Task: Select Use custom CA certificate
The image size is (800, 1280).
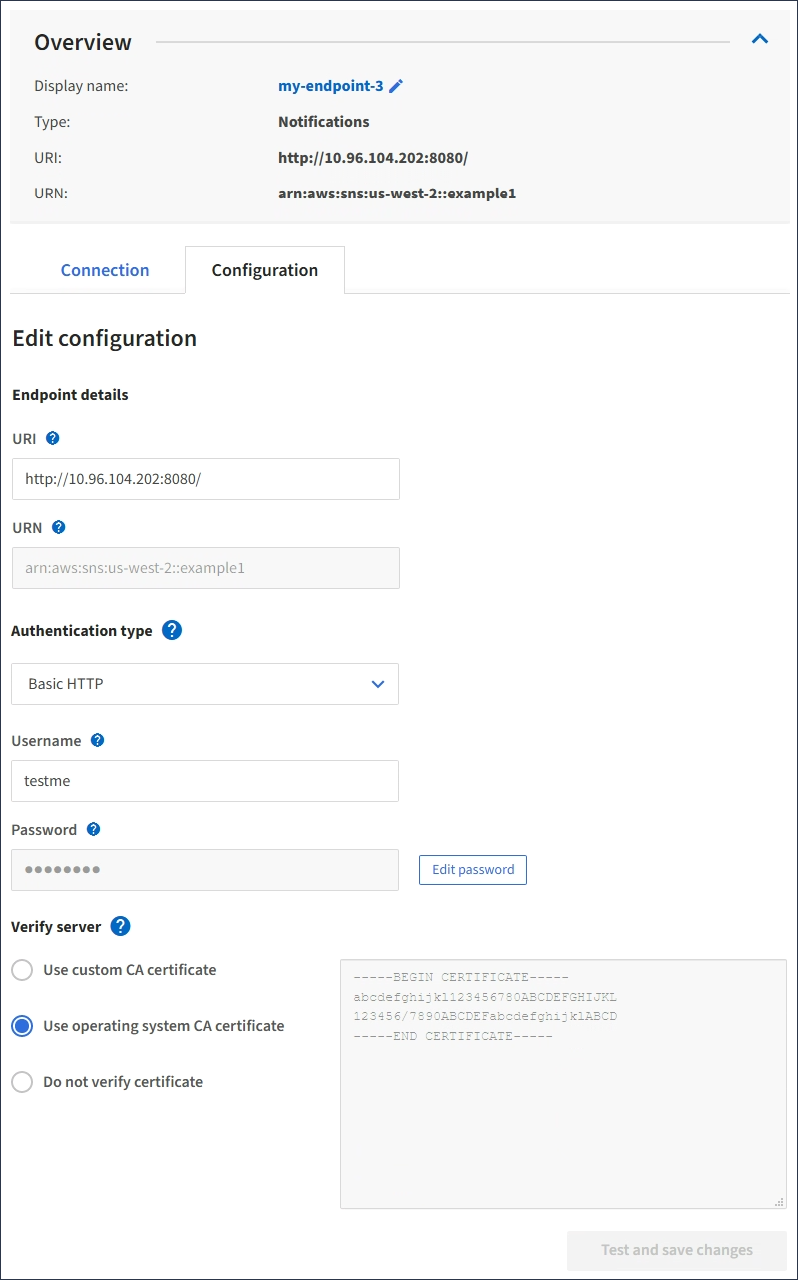Action: tap(22, 970)
